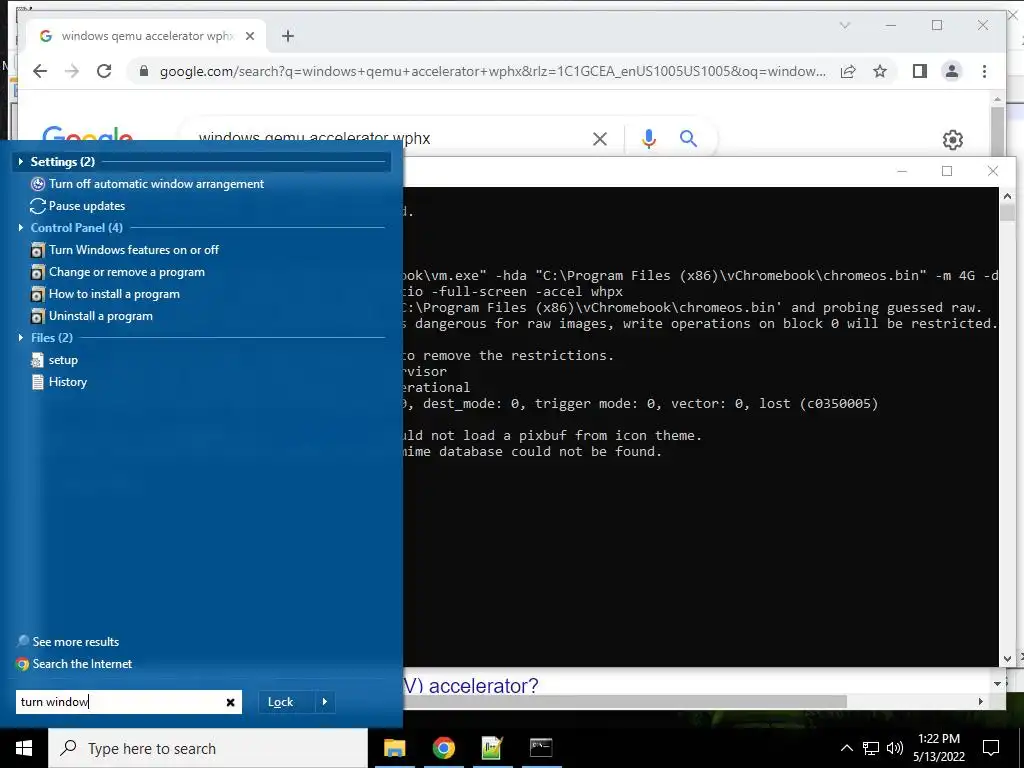Click the console window vertical scrollbar

pyautogui.click(x=1006, y=427)
